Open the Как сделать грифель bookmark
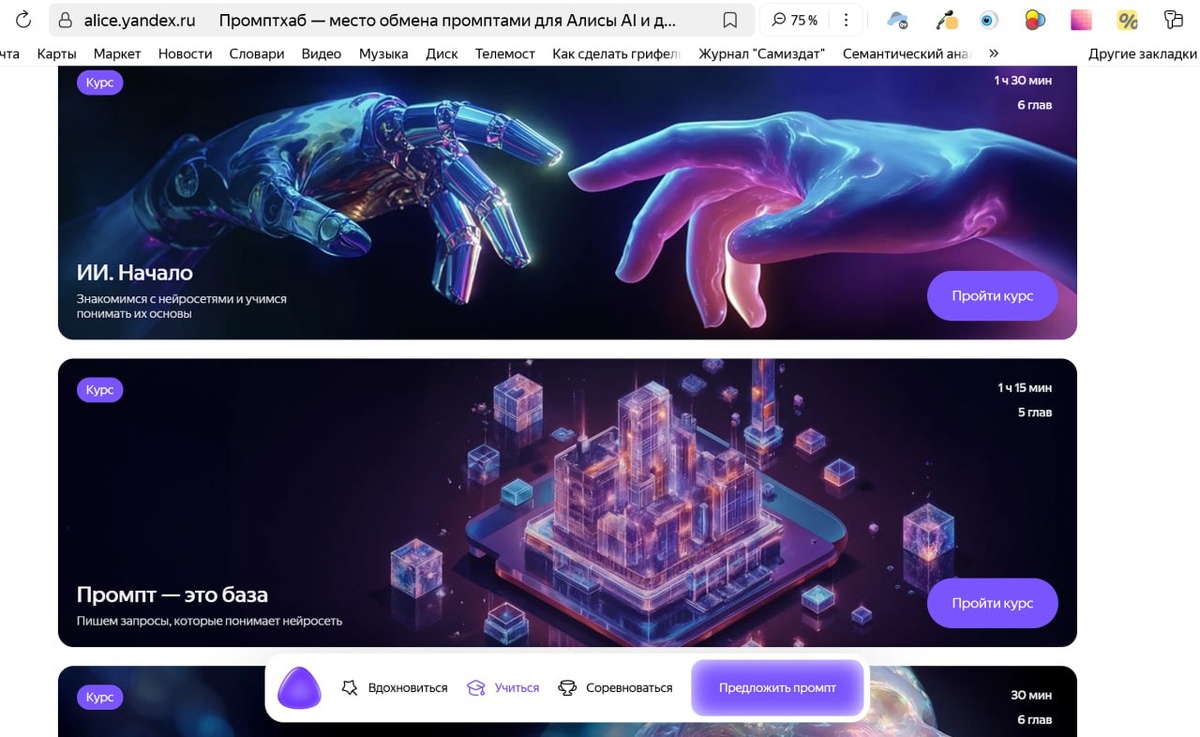Screen dimensions: 1200x737 tap(616, 54)
